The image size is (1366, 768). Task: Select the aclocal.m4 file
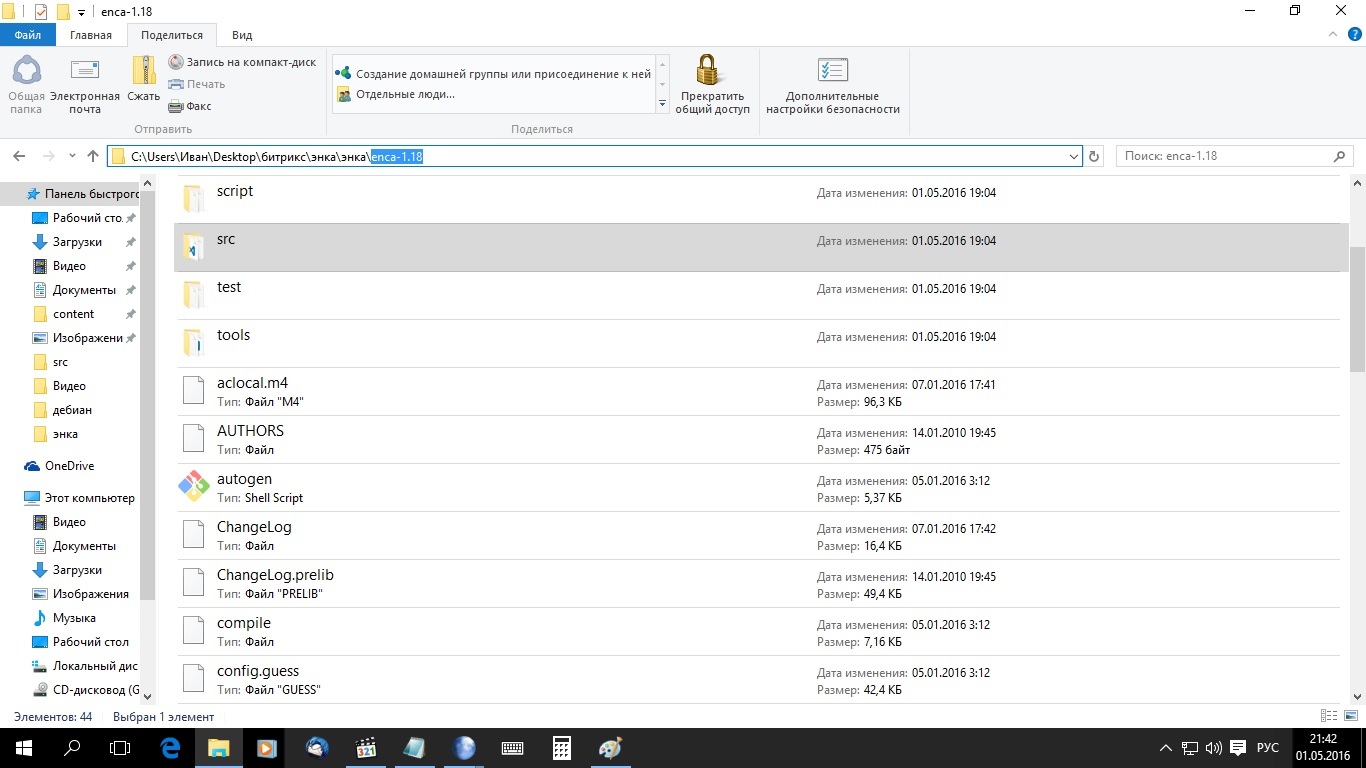click(757, 391)
